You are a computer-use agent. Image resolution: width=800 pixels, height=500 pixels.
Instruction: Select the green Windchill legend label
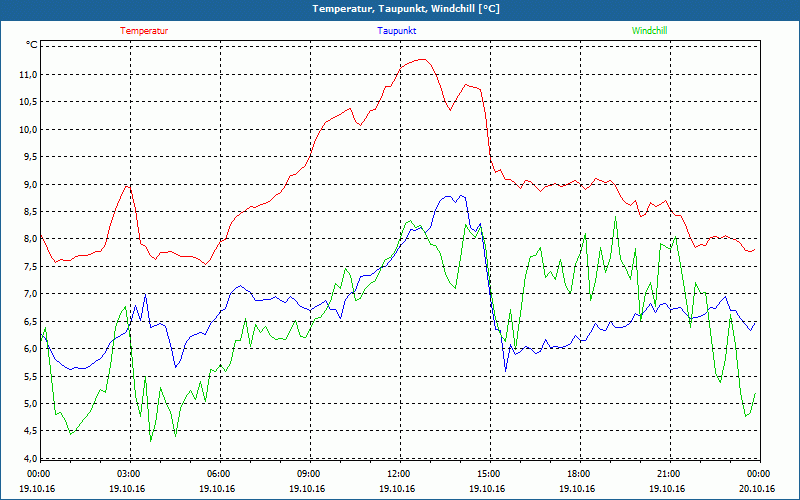[x=649, y=31]
